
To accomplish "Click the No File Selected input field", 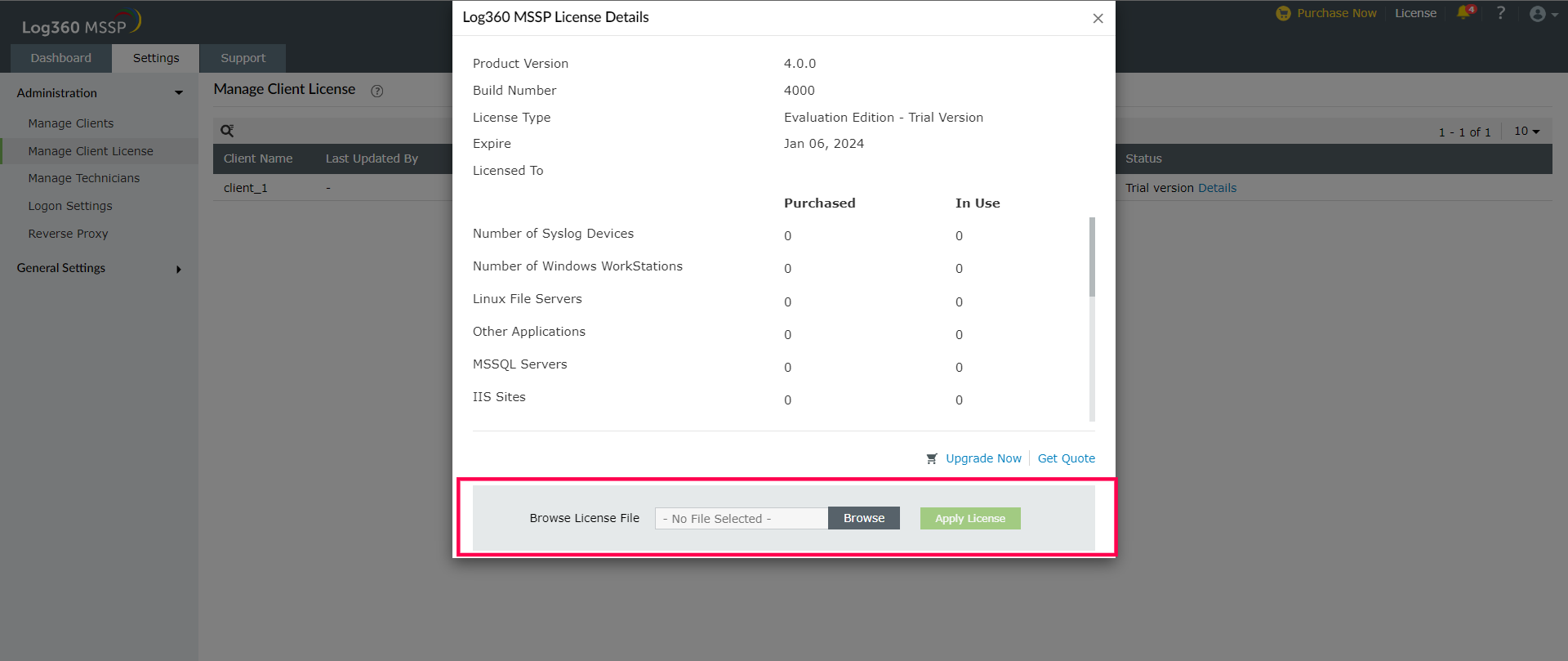I will pos(742,518).
